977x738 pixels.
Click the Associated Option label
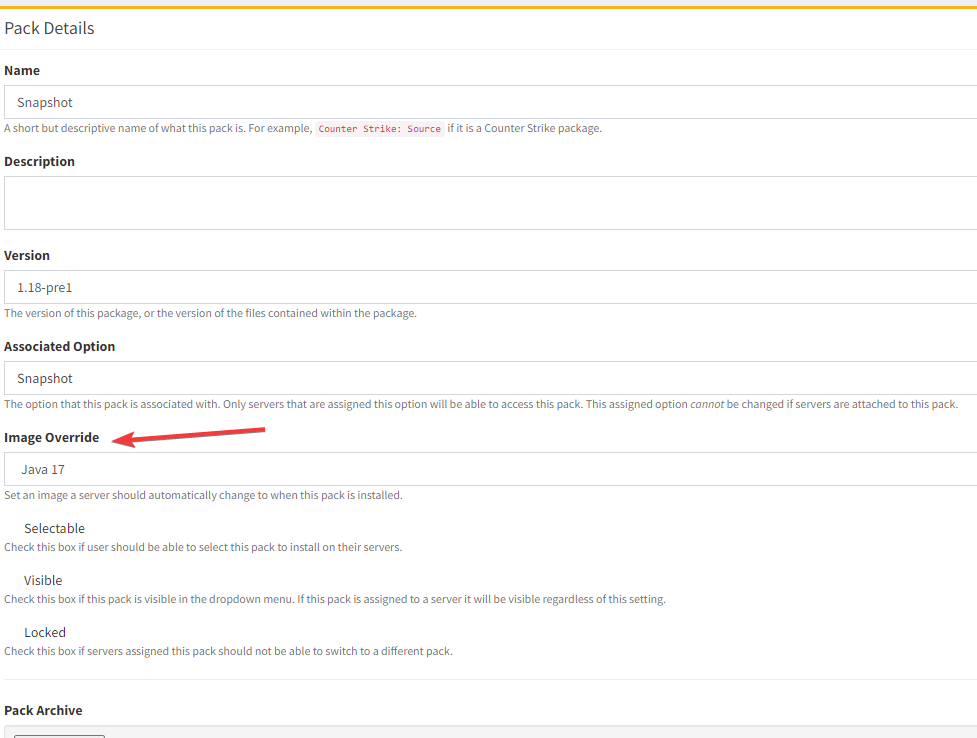tap(59, 346)
